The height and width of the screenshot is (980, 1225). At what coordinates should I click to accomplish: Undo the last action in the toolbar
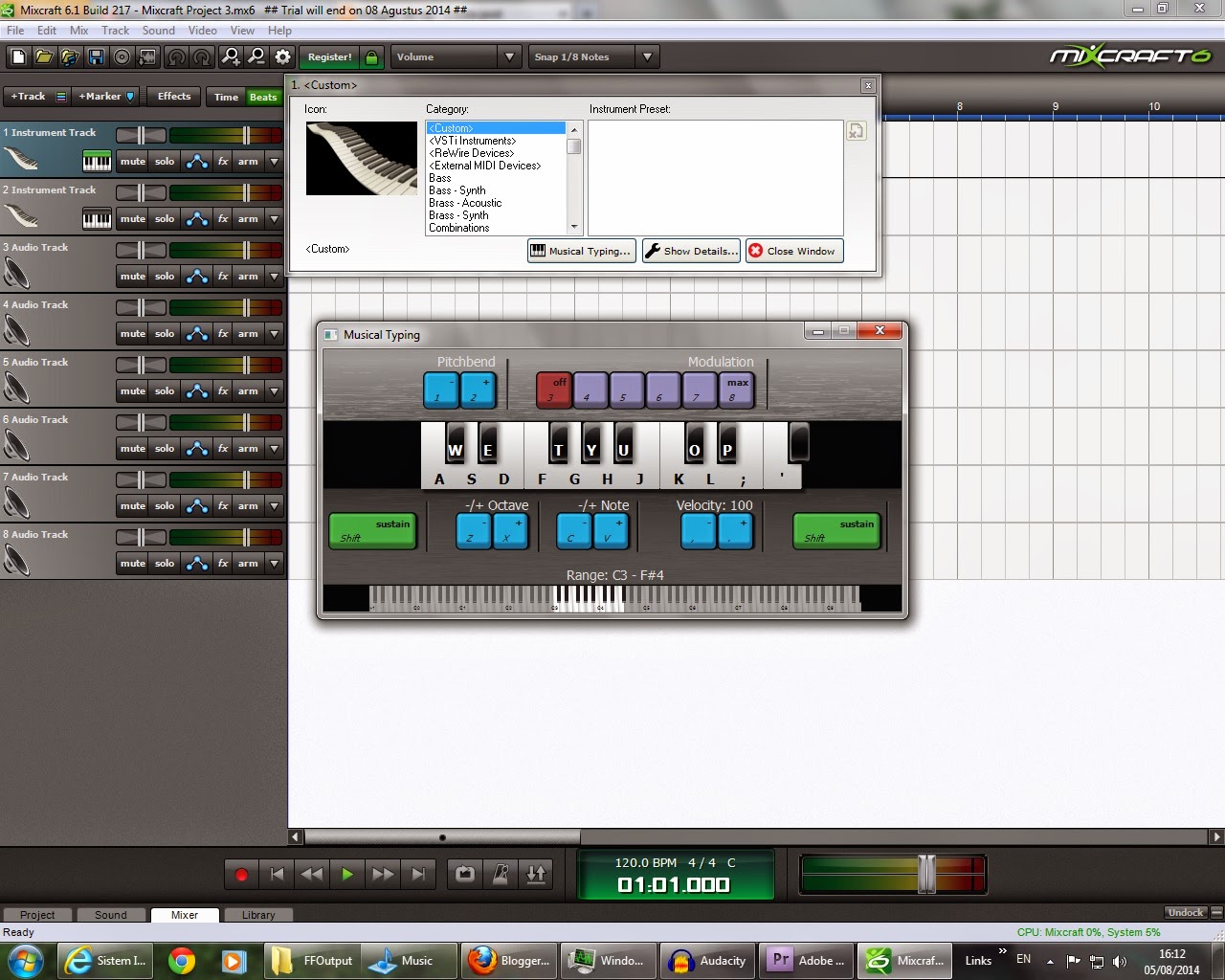pyautogui.click(x=177, y=57)
